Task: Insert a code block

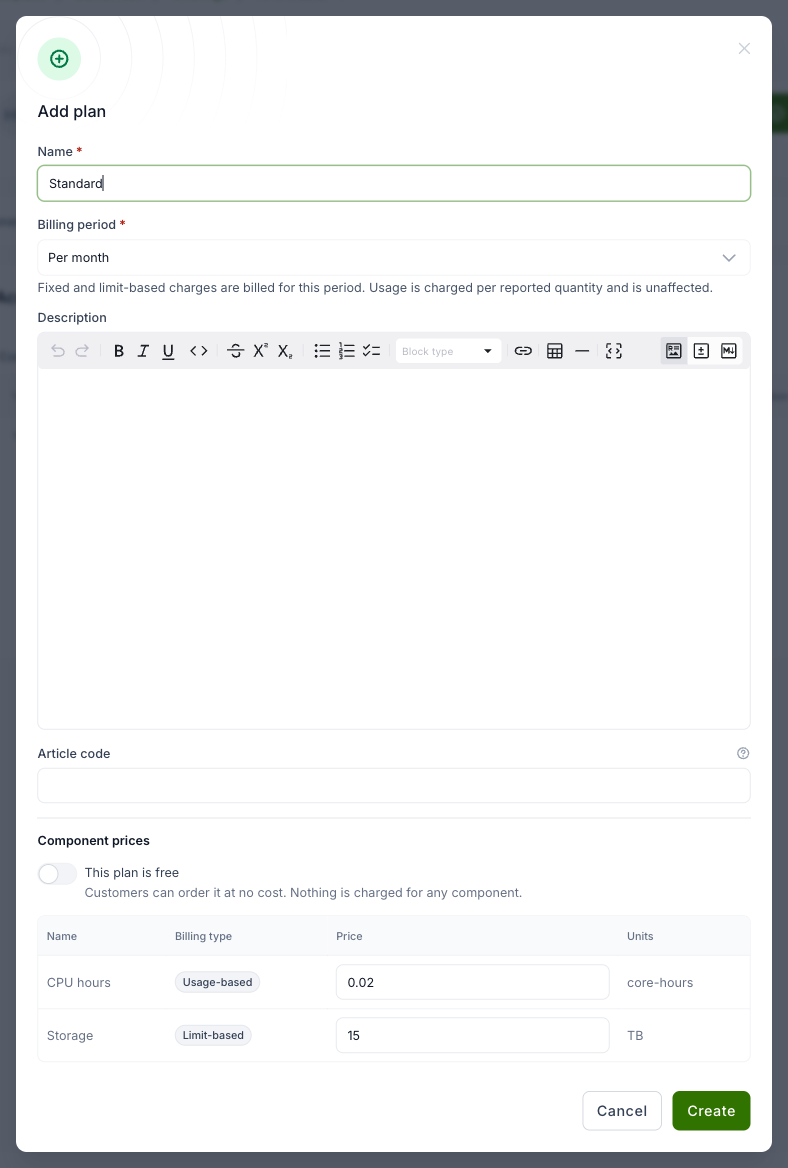Action: pos(614,351)
